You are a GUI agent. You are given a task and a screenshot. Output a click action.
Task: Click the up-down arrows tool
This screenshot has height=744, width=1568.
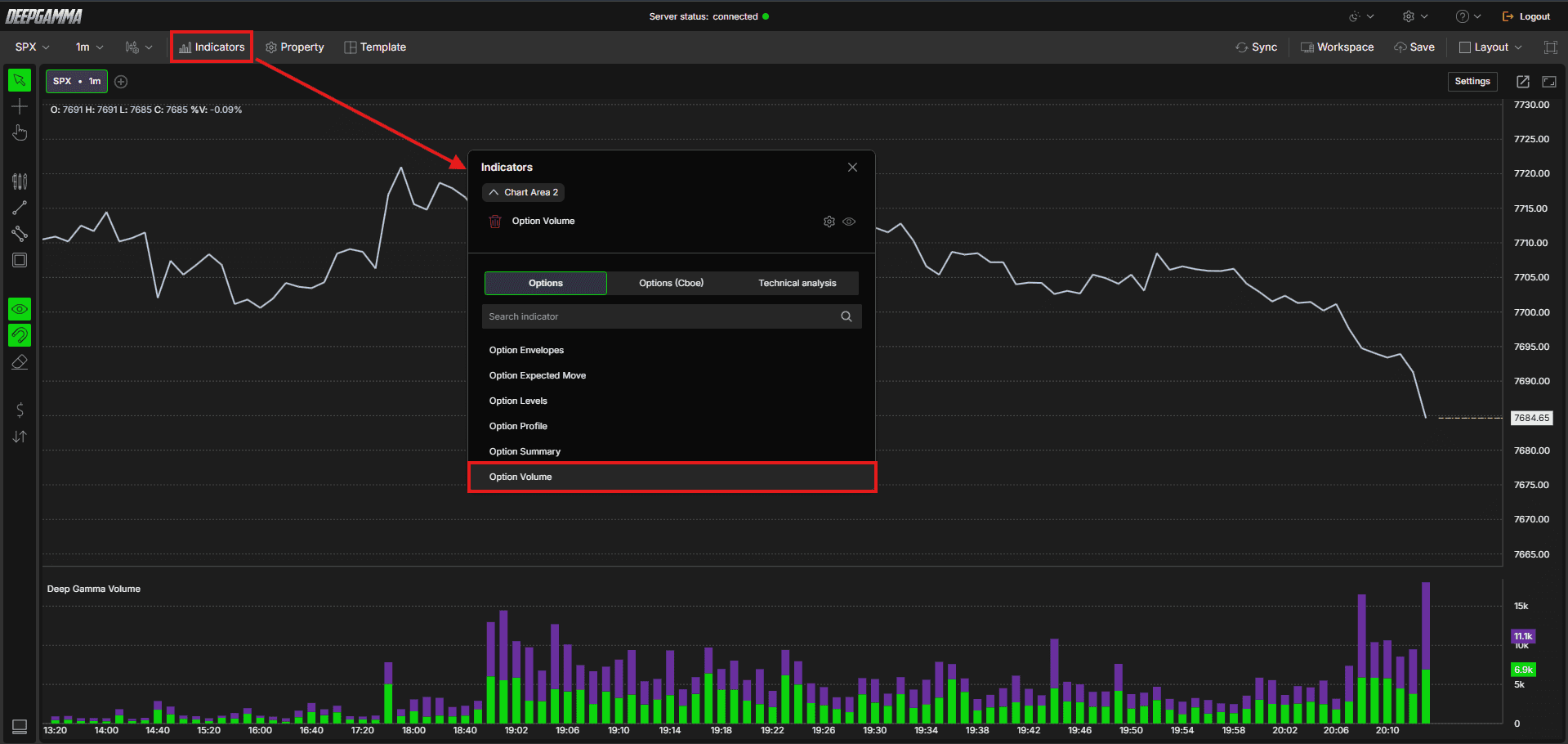click(20, 437)
